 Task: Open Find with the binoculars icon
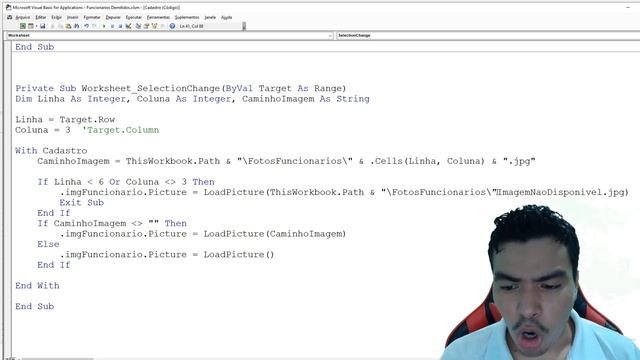pos(77,26)
